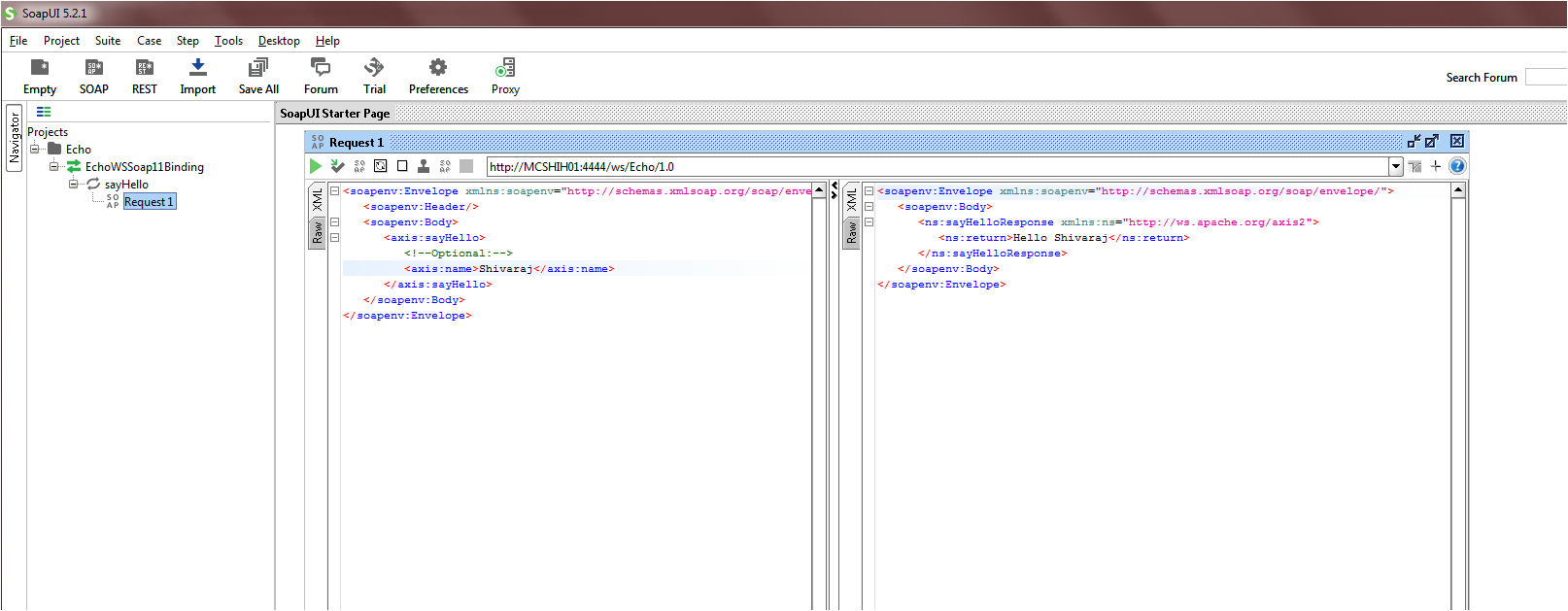Collapse the EchoWSSoap11Binding interface node
Screen dimensions: 1568x611
(x=54, y=167)
